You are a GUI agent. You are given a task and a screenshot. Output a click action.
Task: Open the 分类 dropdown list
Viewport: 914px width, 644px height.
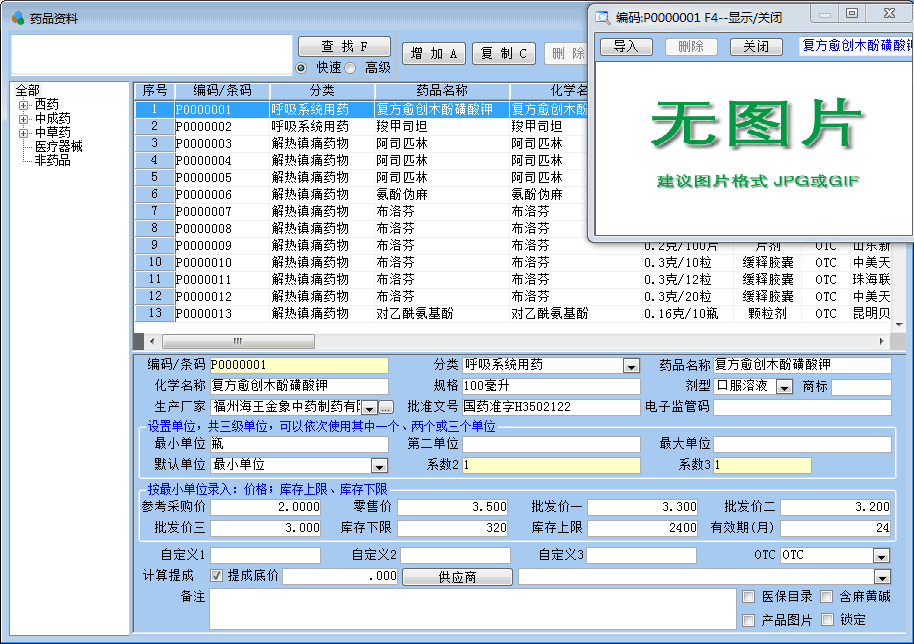click(631, 366)
